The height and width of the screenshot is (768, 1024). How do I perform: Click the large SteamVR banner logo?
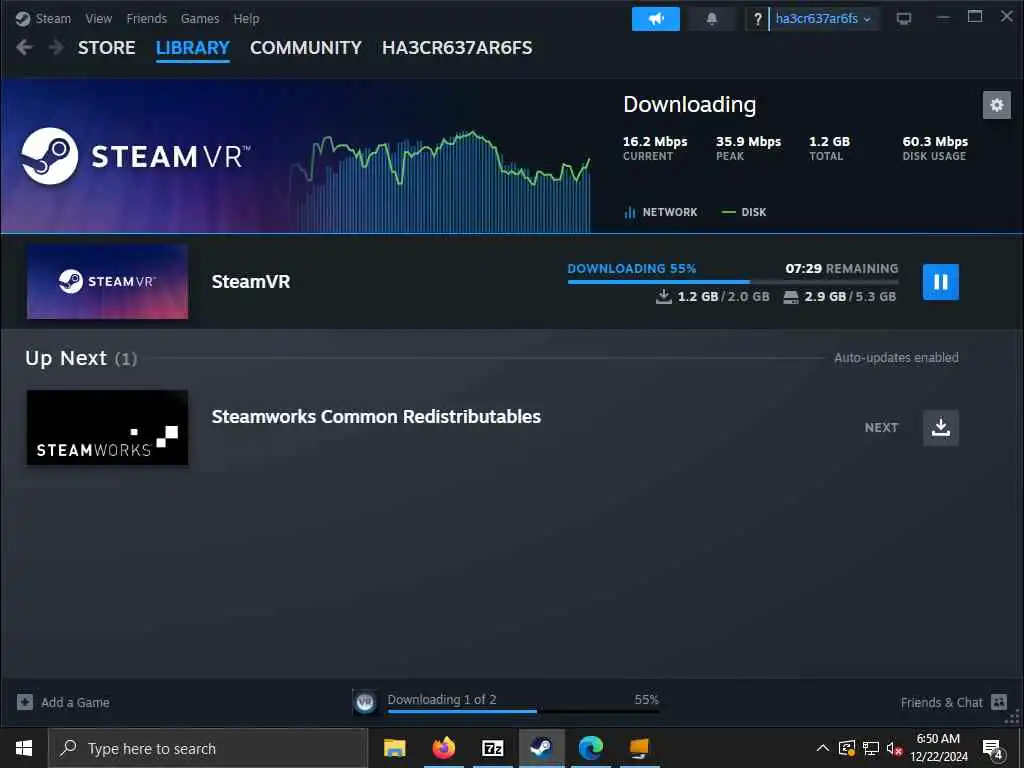pyautogui.click(x=135, y=156)
